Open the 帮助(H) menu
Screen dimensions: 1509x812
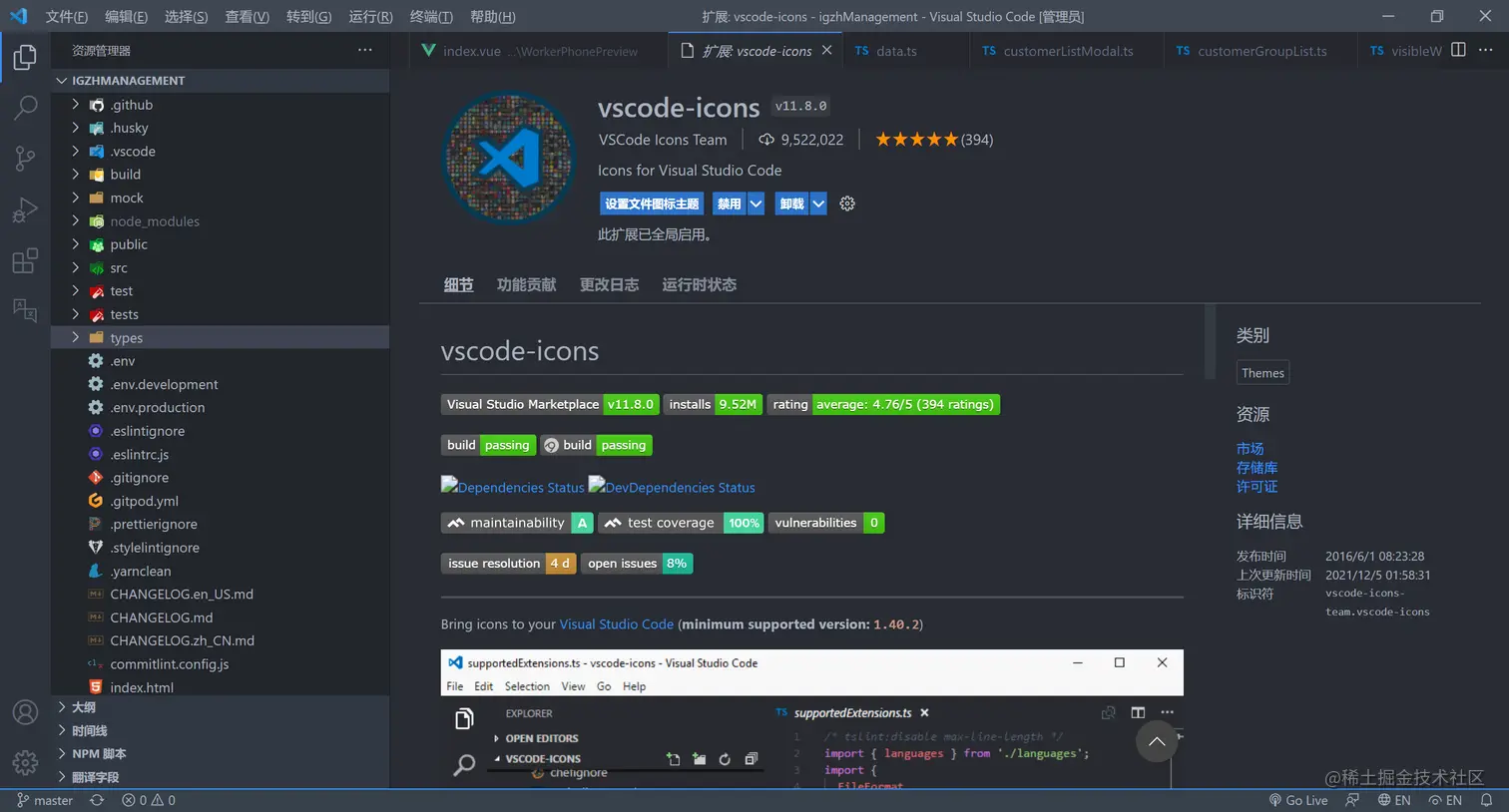tap(492, 17)
